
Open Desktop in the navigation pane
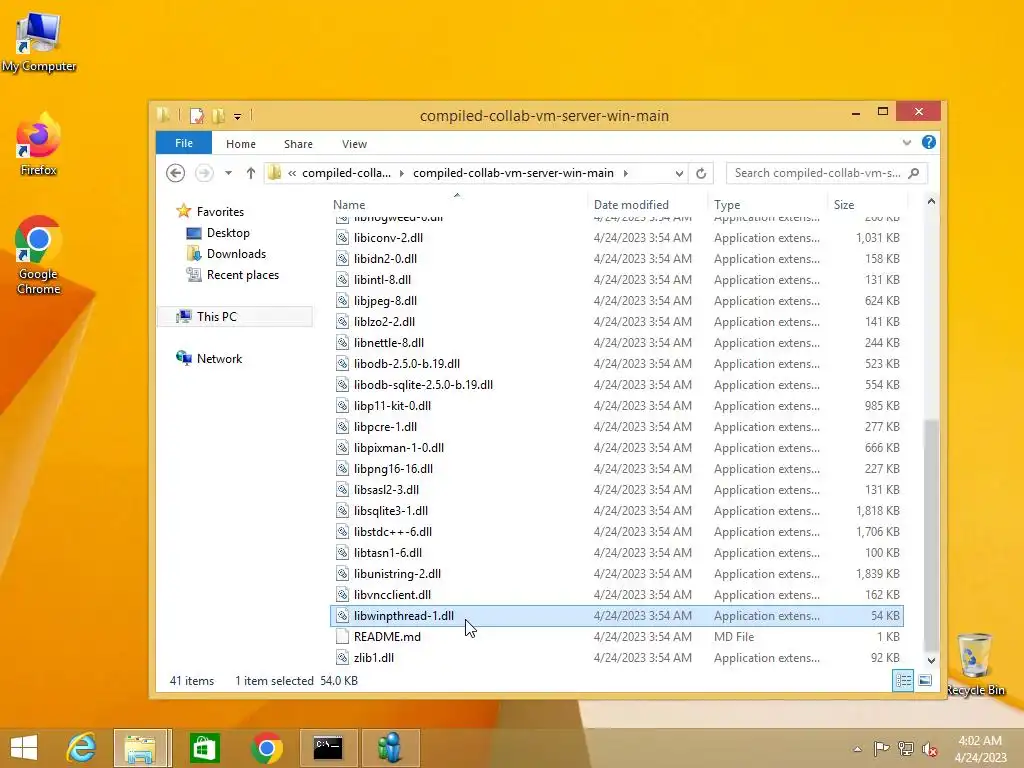click(228, 232)
